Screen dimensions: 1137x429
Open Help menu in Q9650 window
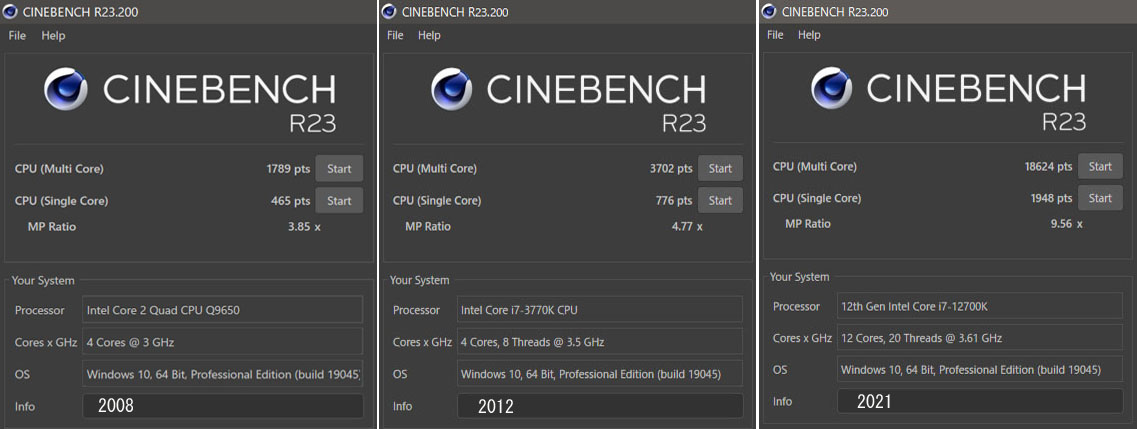click(53, 36)
